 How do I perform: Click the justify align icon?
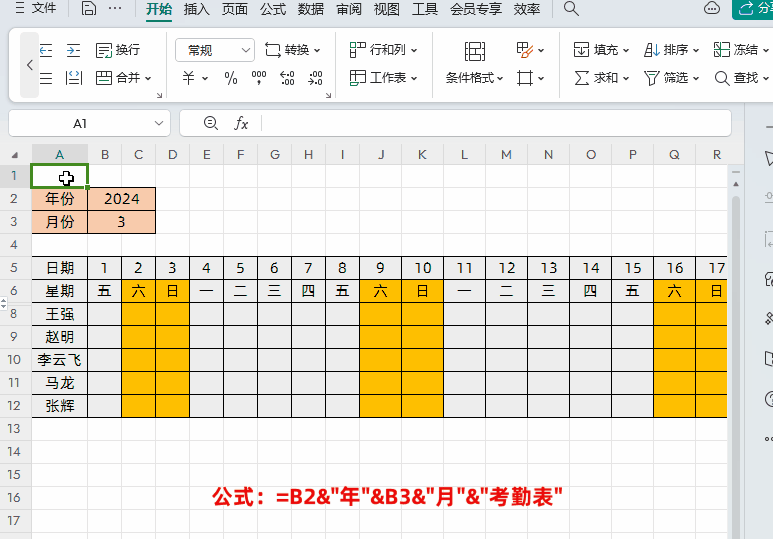tap(46, 78)
